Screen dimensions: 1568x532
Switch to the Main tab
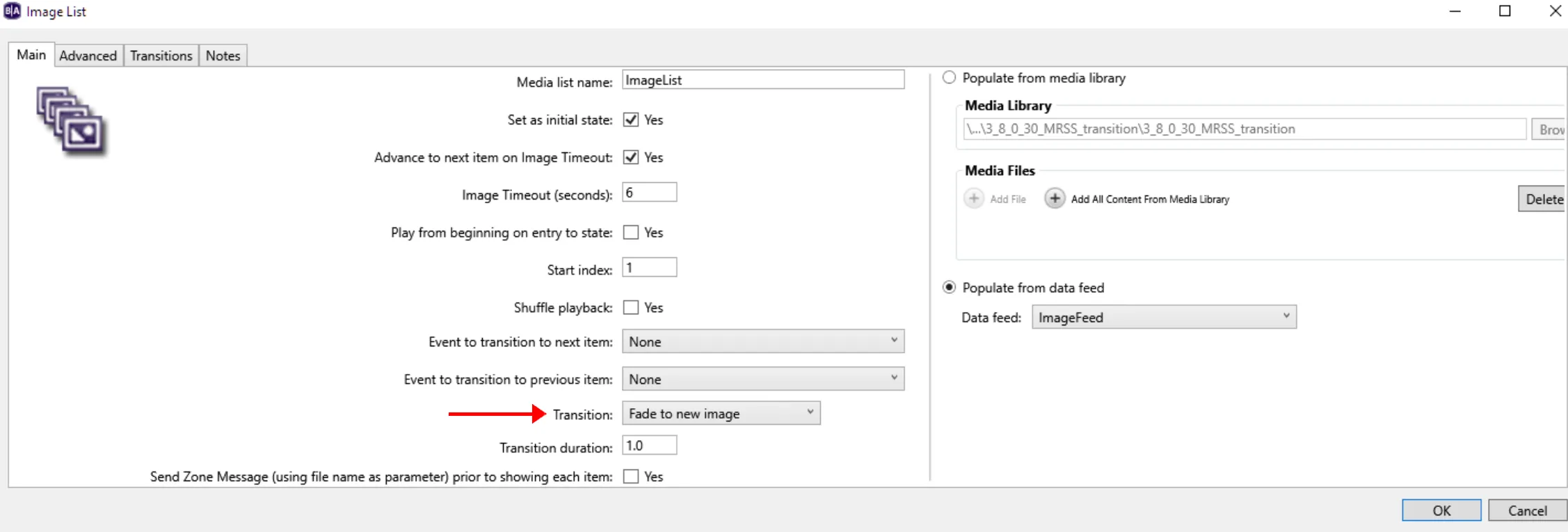[31, 55]
